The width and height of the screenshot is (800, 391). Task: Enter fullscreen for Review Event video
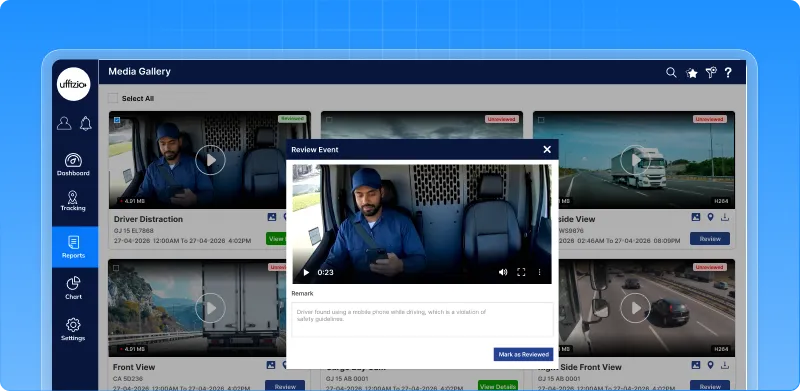(x=521, y=273)
